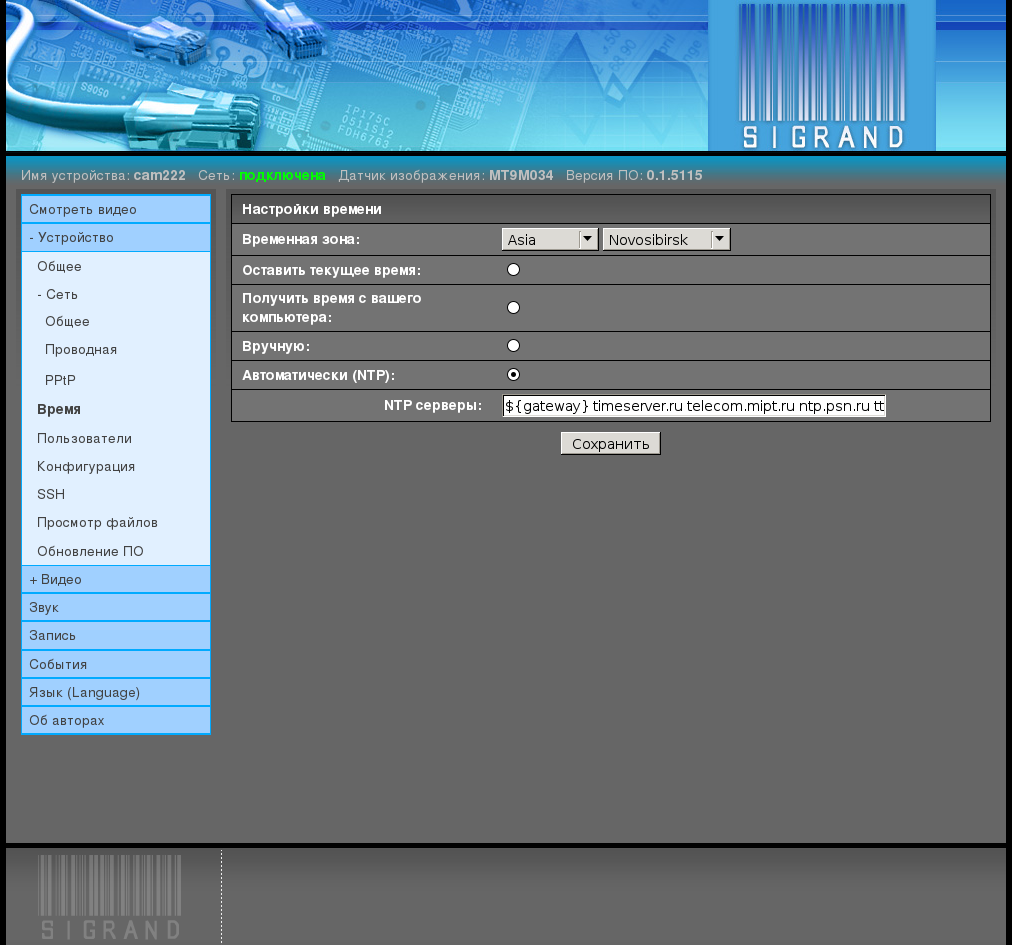1012x945 pixels.
Task: Open the Пользователи page
Action: click(x=84, y=439)
